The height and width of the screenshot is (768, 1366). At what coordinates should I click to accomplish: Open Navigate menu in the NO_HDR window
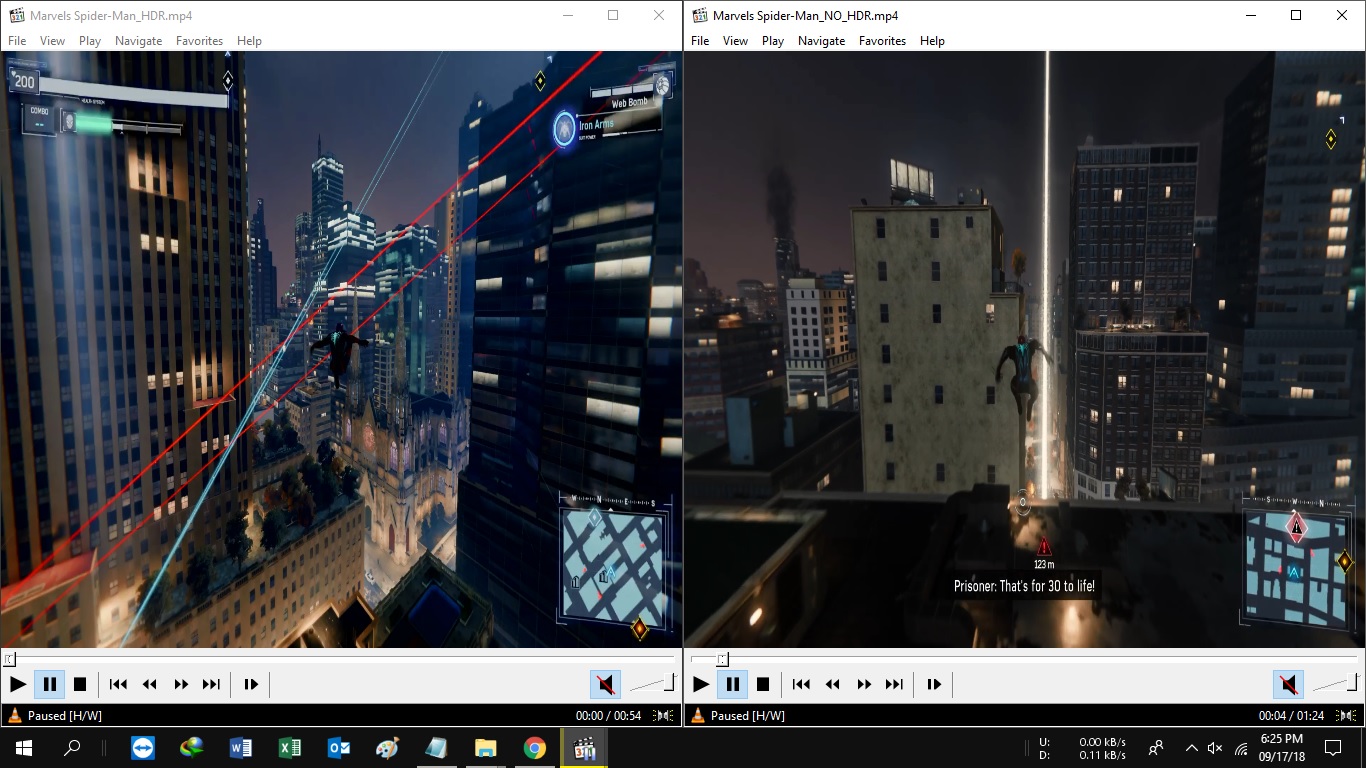[x=821, y=41]
